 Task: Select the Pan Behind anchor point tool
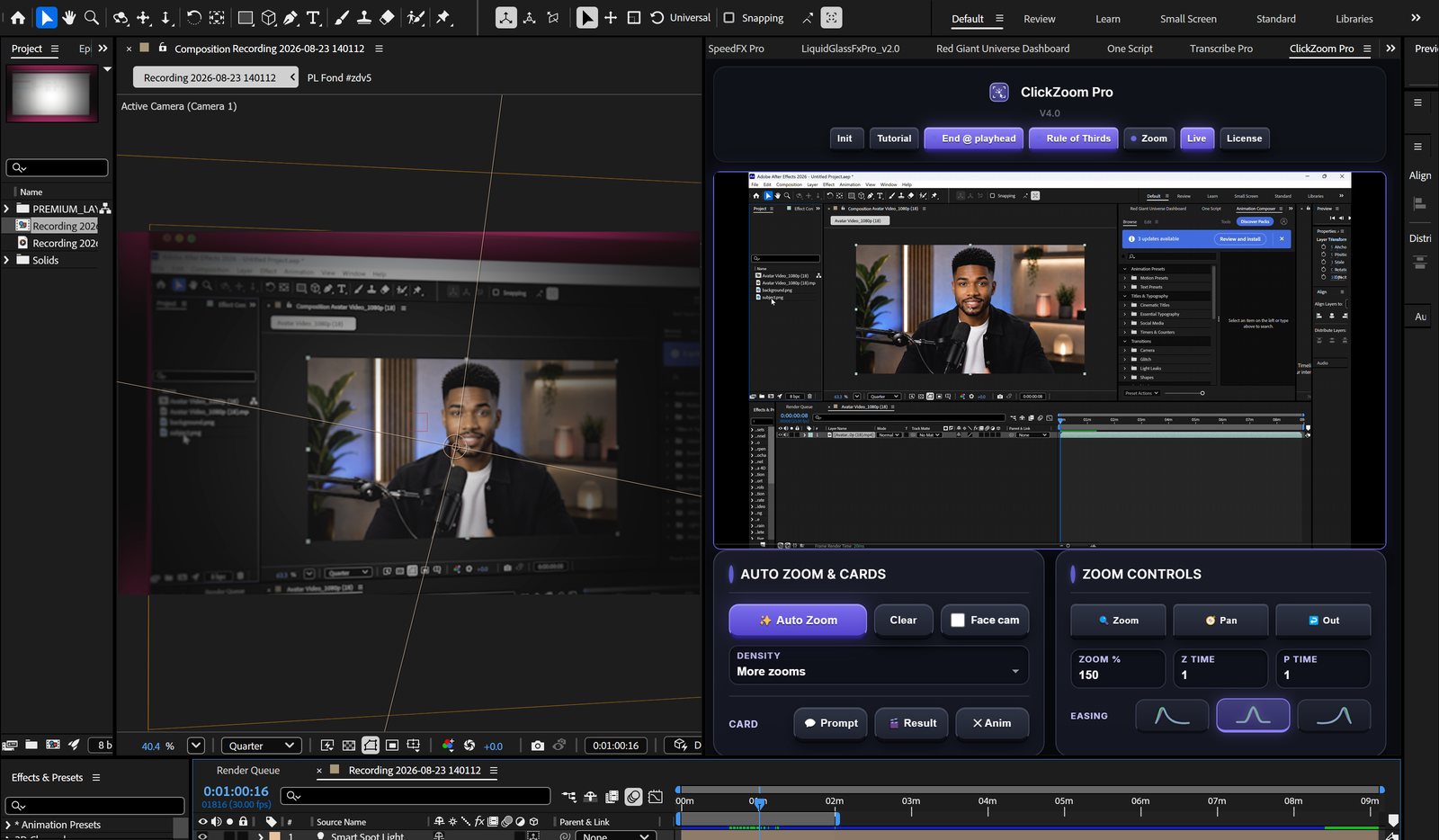pyautogui.click(x=217, y=17)
